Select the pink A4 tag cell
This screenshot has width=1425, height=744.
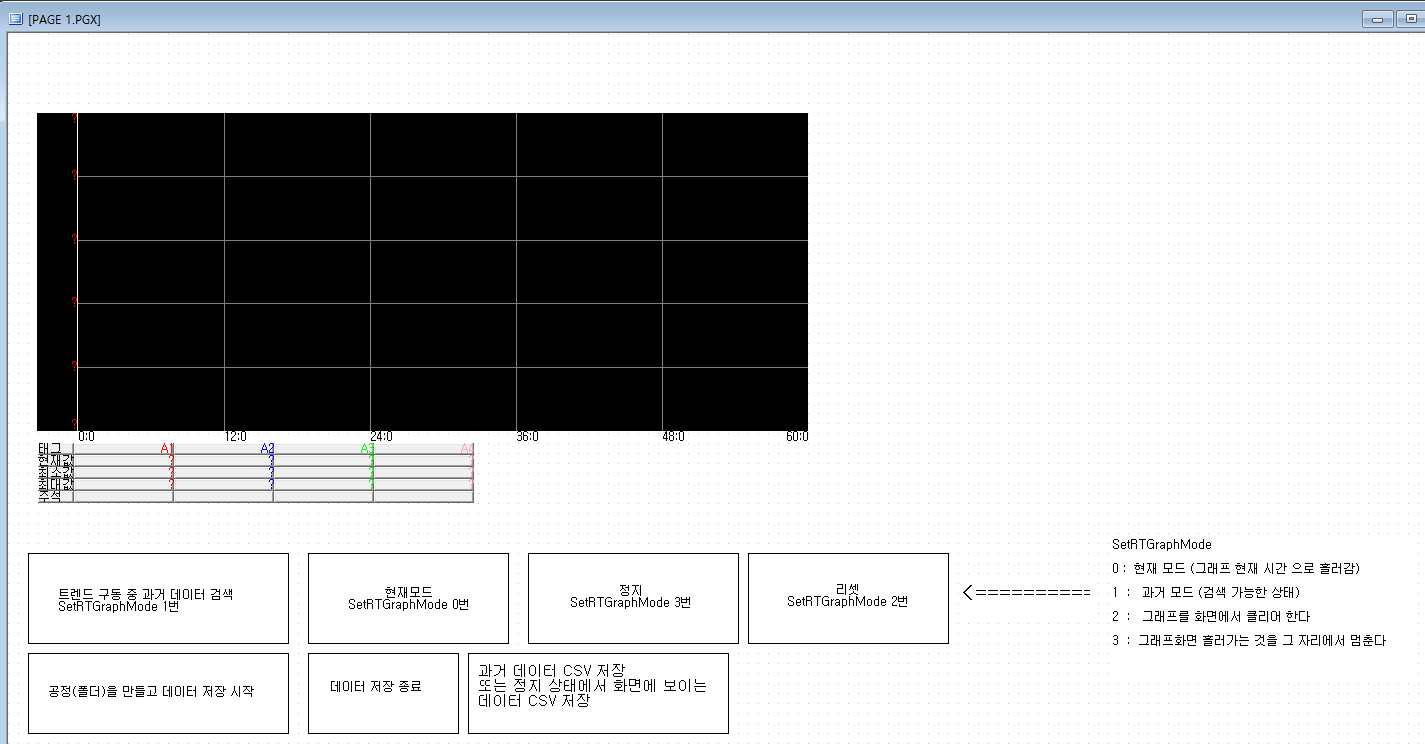click(424, 449)
